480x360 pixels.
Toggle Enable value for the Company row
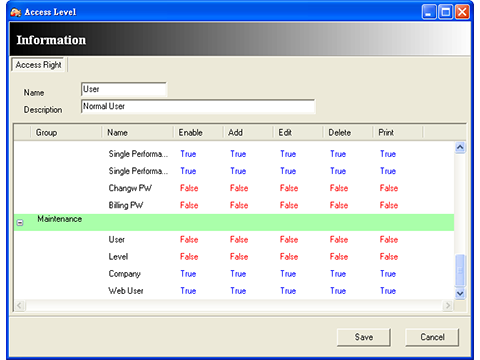click(188, 274)
